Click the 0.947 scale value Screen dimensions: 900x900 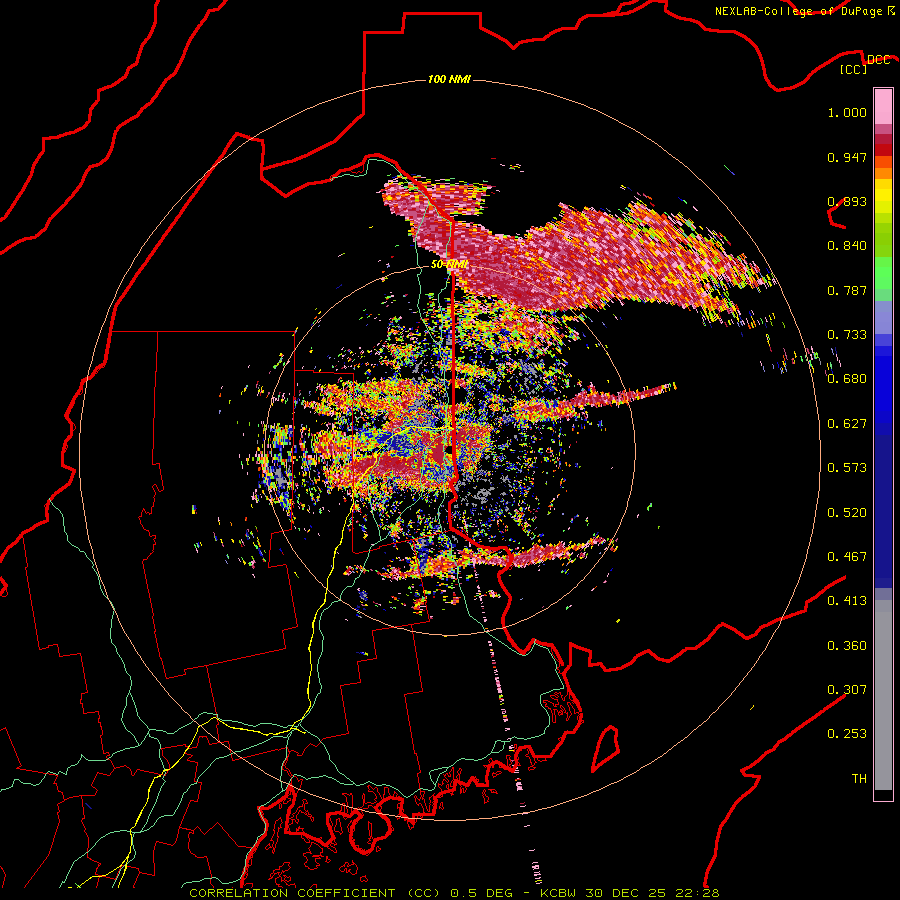pos(847,157)
